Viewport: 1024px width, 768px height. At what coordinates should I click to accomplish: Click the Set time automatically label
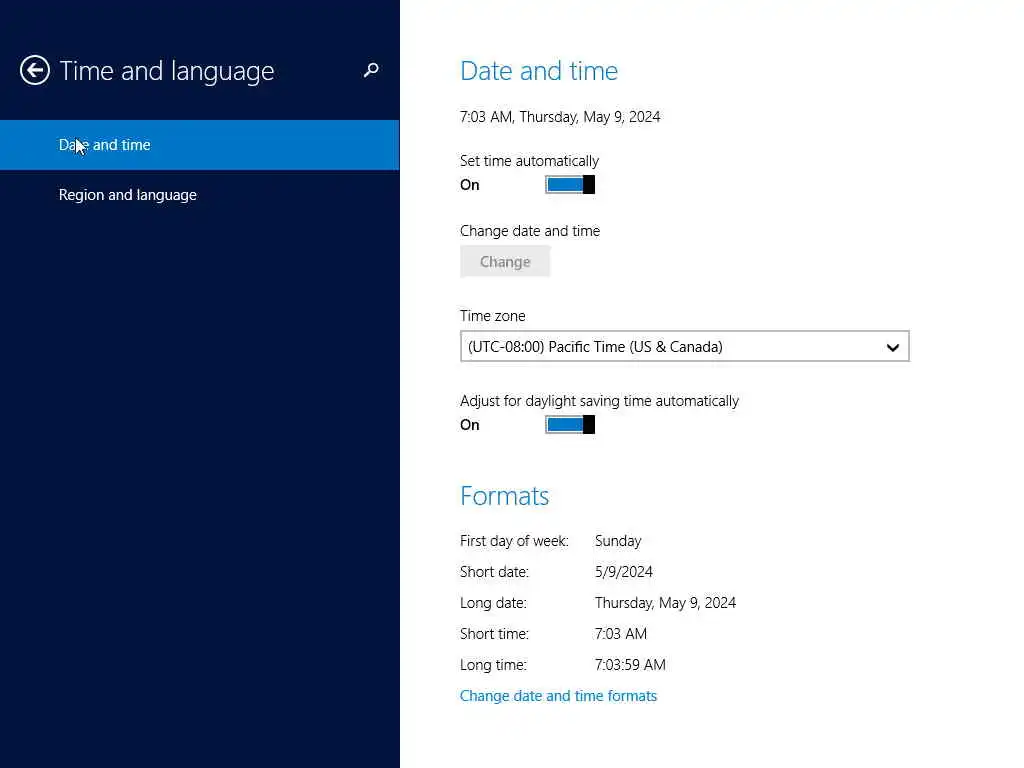tap(530, 161)
